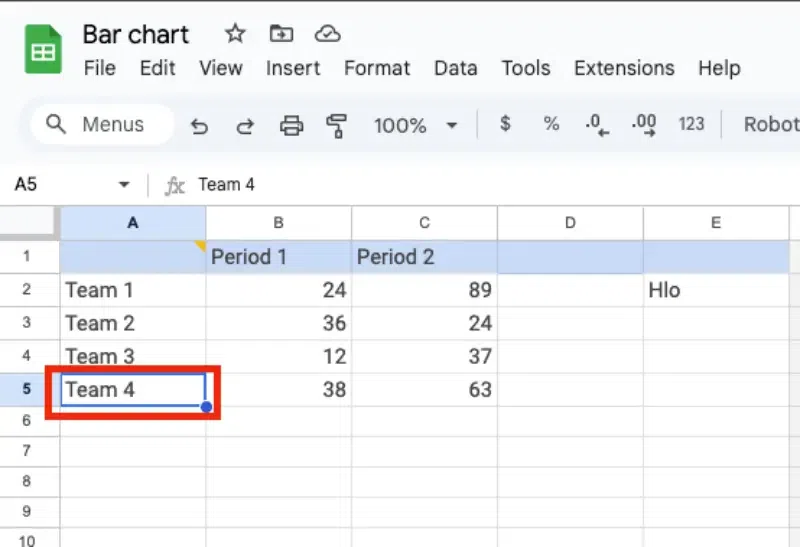800x547 pixels.
Task: Print the spreadsheet
Action: click(291, 125)
